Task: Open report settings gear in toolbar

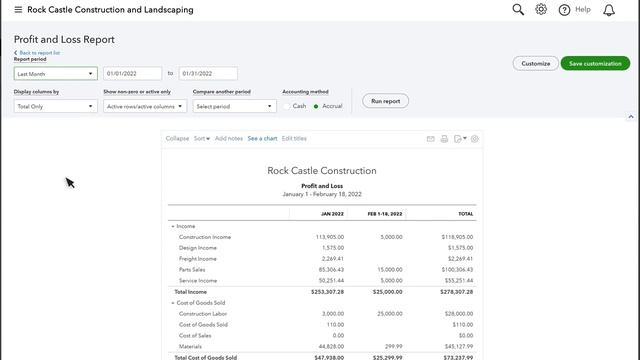Action: [474, 139]
